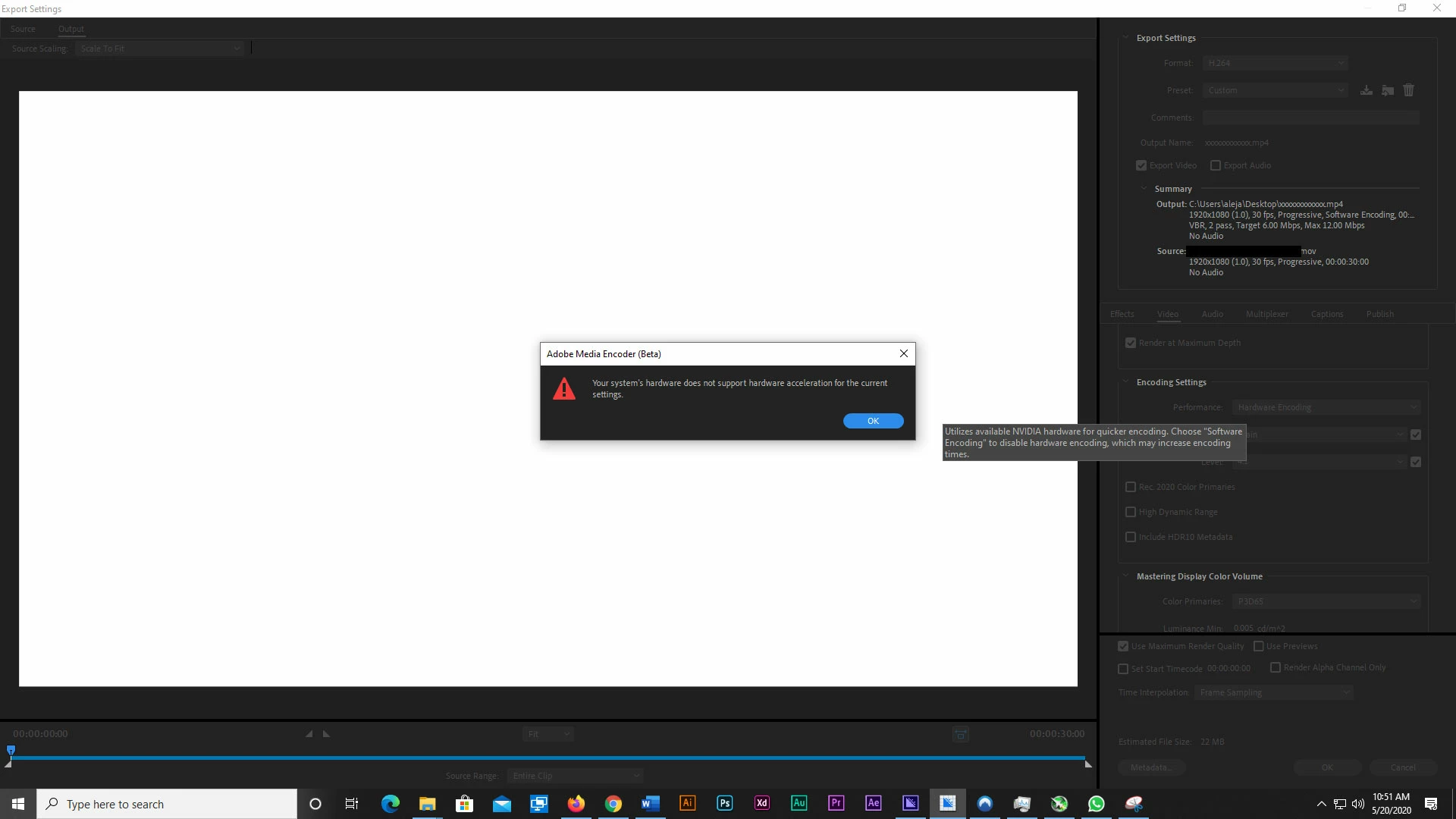Open Premiere Pro from the taskbar
Viewport: 1456px width, 819px height.
coord(836,803)
